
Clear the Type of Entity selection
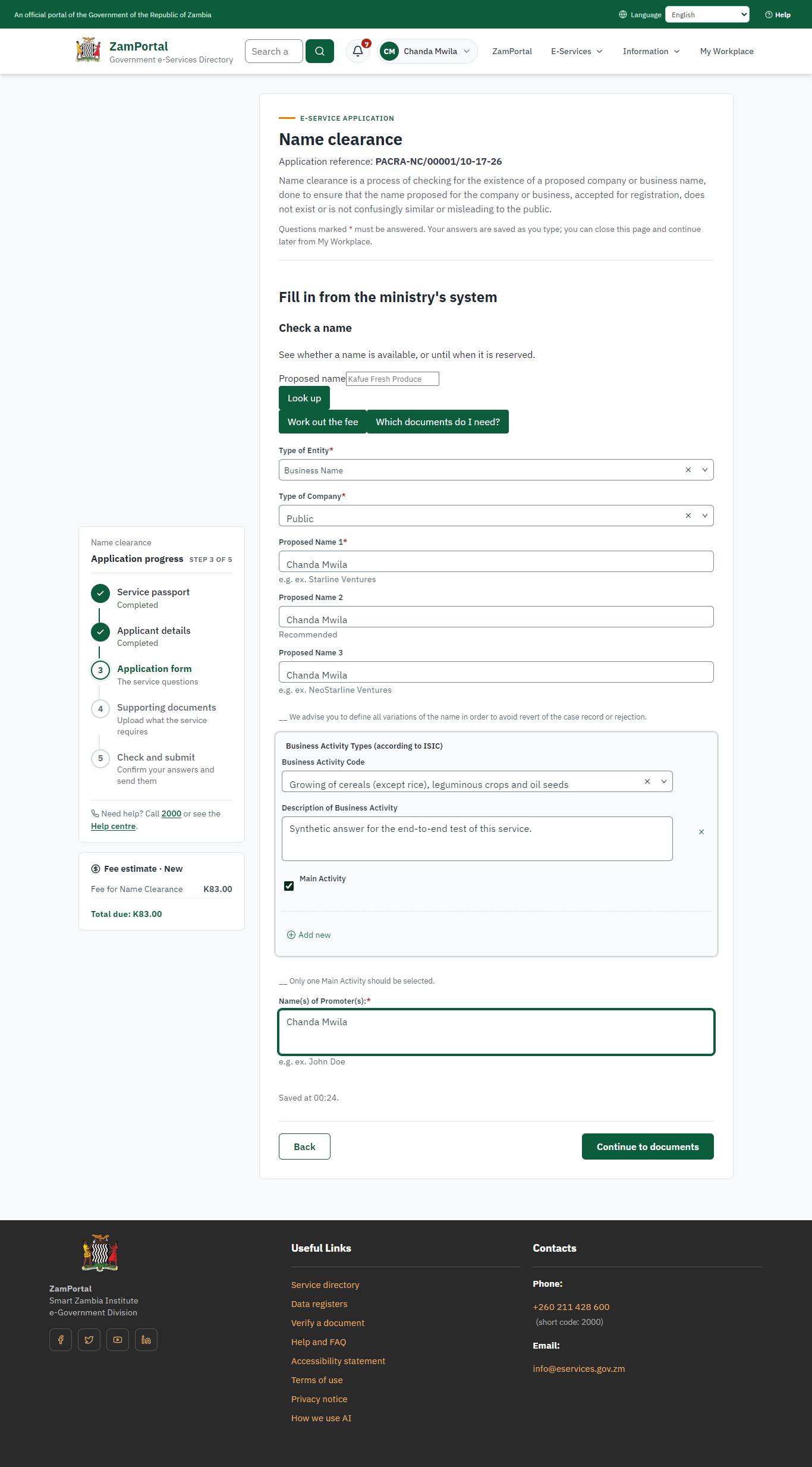[x=688, y=470]
